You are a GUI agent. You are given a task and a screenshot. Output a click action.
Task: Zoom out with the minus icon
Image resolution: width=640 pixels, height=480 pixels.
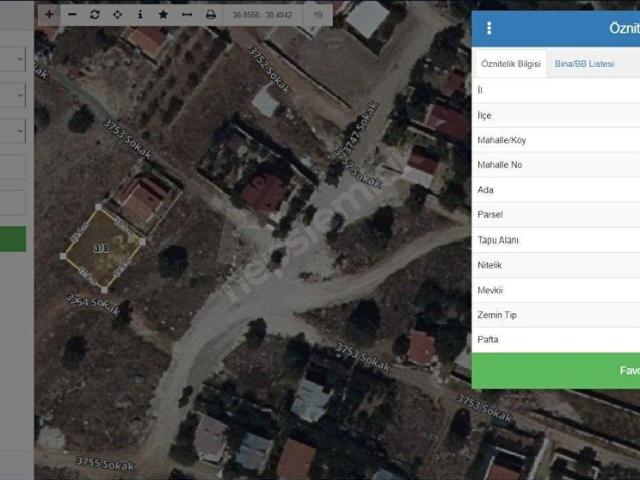point(72,15)
